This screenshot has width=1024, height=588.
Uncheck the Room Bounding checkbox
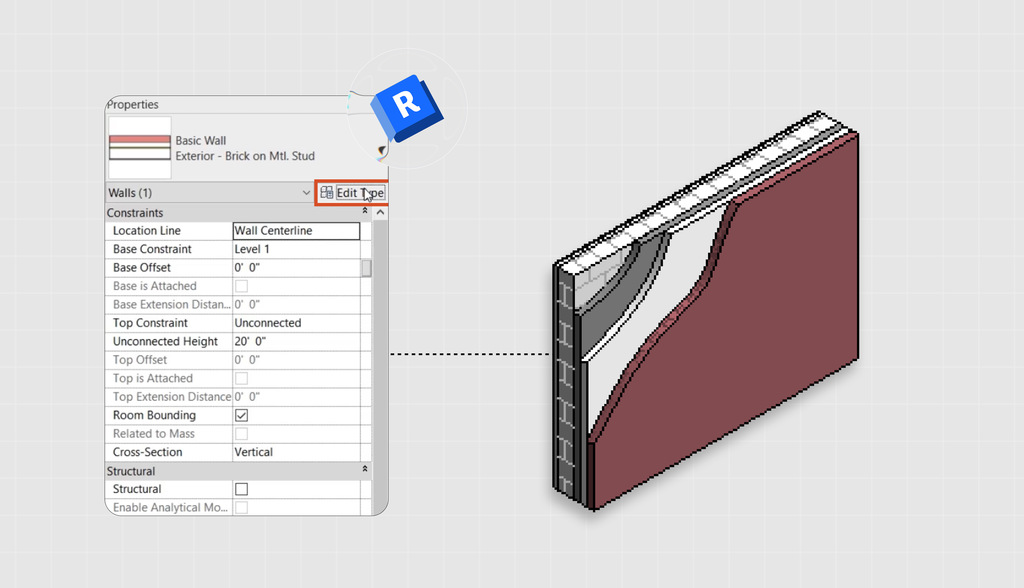[x=239, y=415]
